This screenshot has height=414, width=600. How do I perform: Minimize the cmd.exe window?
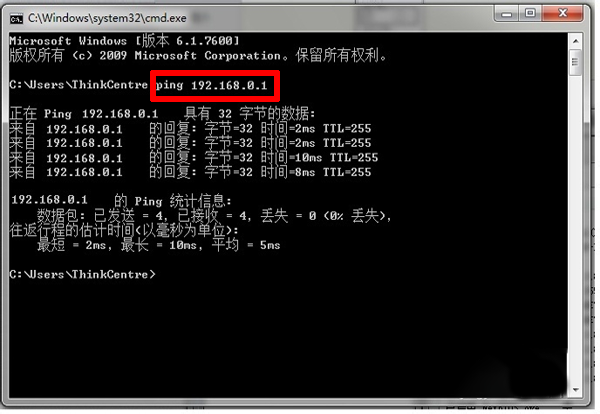508,13
